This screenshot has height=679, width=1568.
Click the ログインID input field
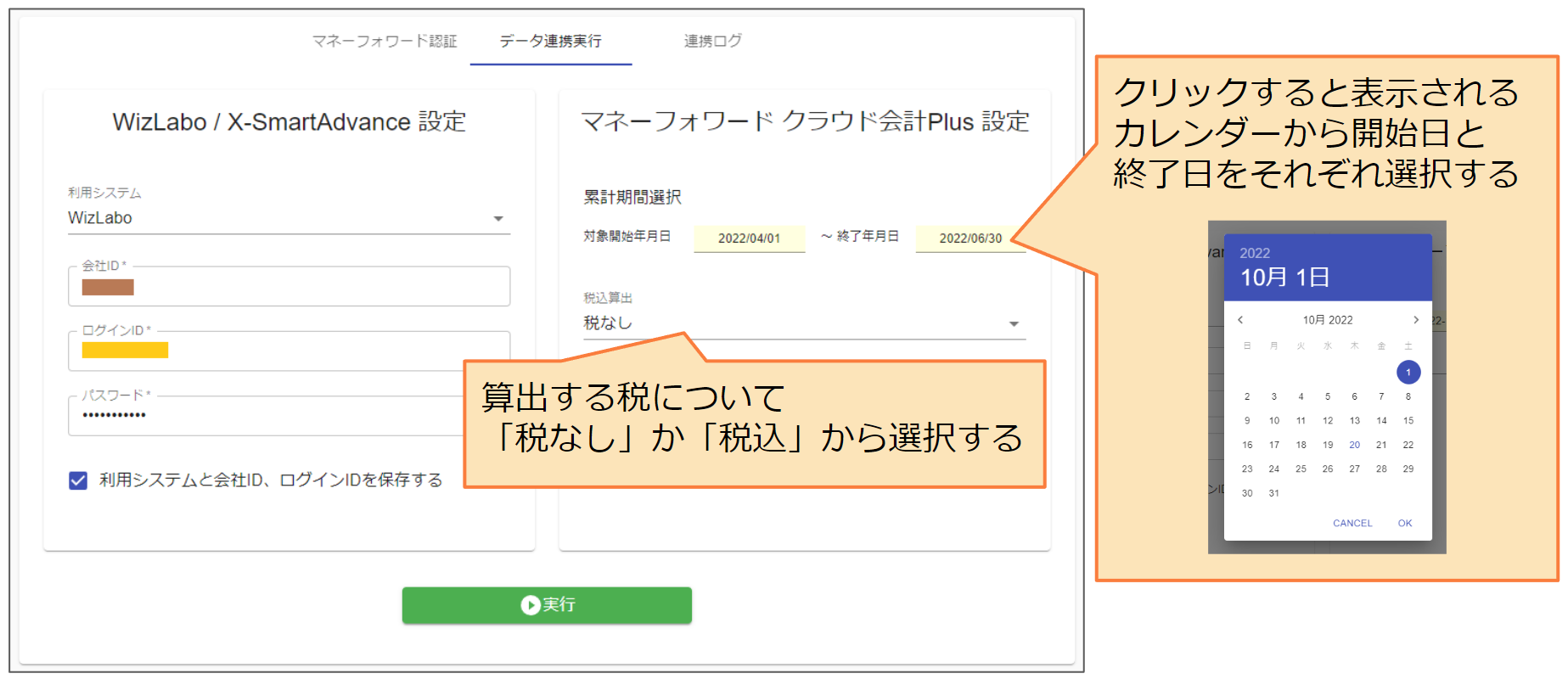(289, 351)
